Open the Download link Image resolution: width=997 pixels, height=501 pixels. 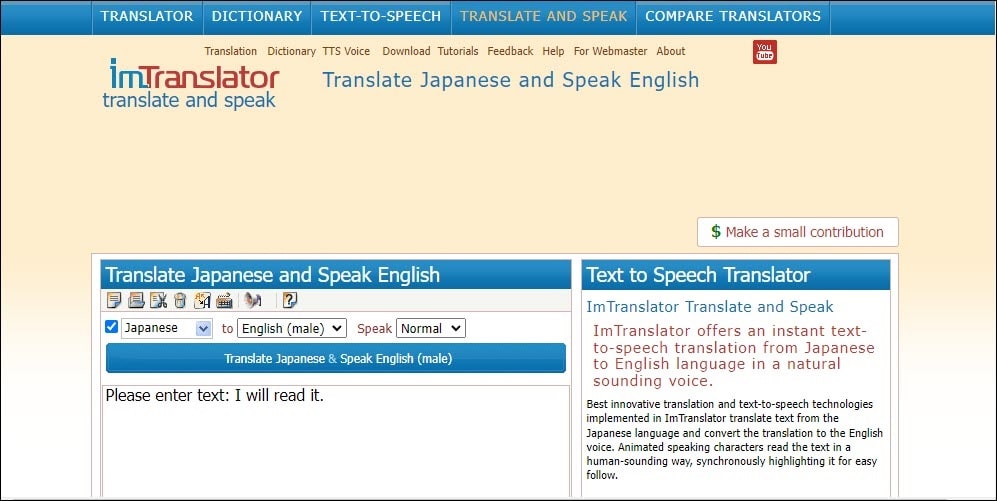(406, 51)
